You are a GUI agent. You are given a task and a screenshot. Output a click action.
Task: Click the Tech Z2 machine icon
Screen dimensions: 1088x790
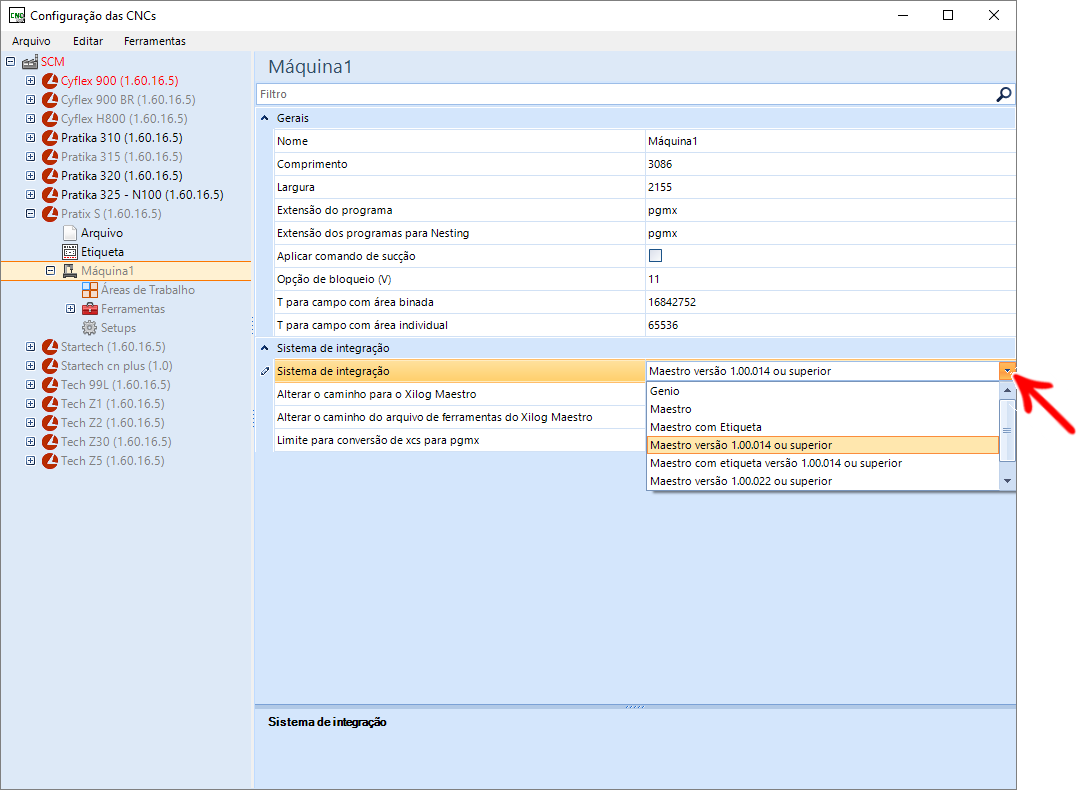point(50,422)
